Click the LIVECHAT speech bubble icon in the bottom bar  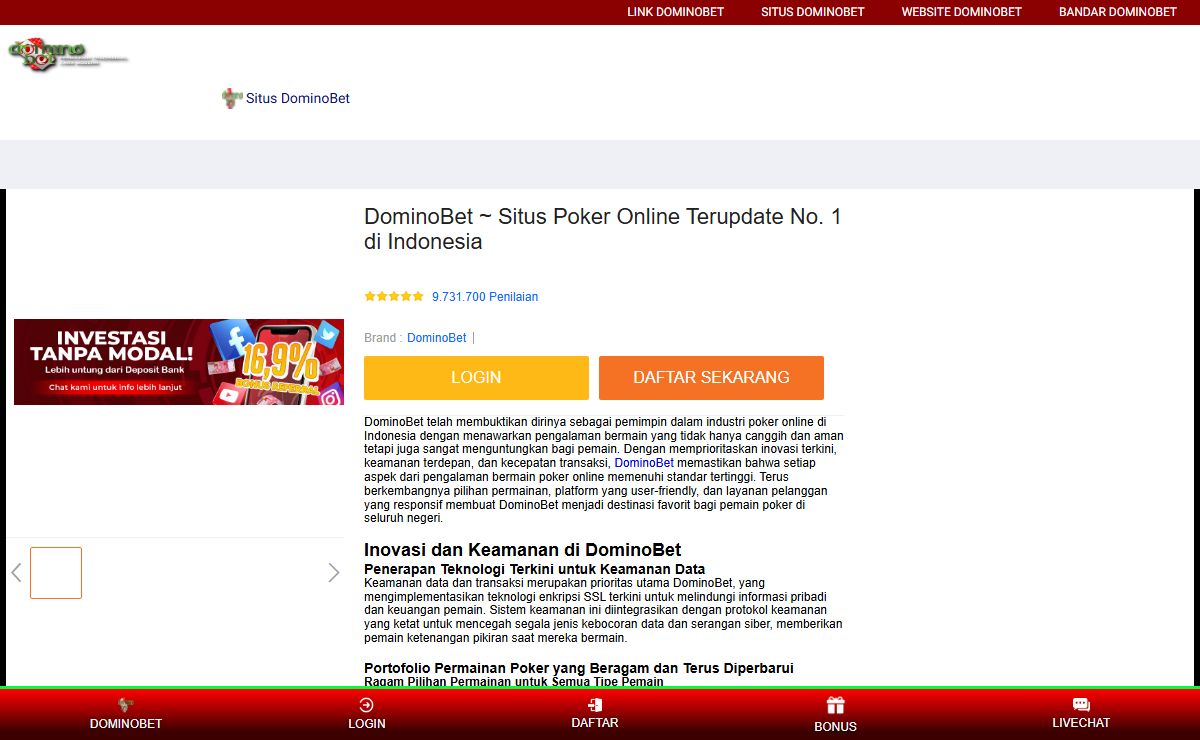(x=1081, y=705)
